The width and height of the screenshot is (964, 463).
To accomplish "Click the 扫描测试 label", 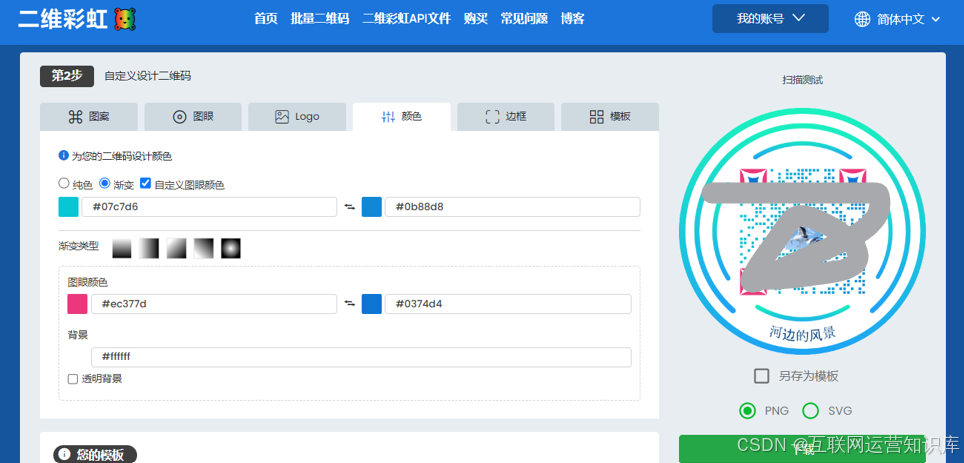I will (802, 80).
